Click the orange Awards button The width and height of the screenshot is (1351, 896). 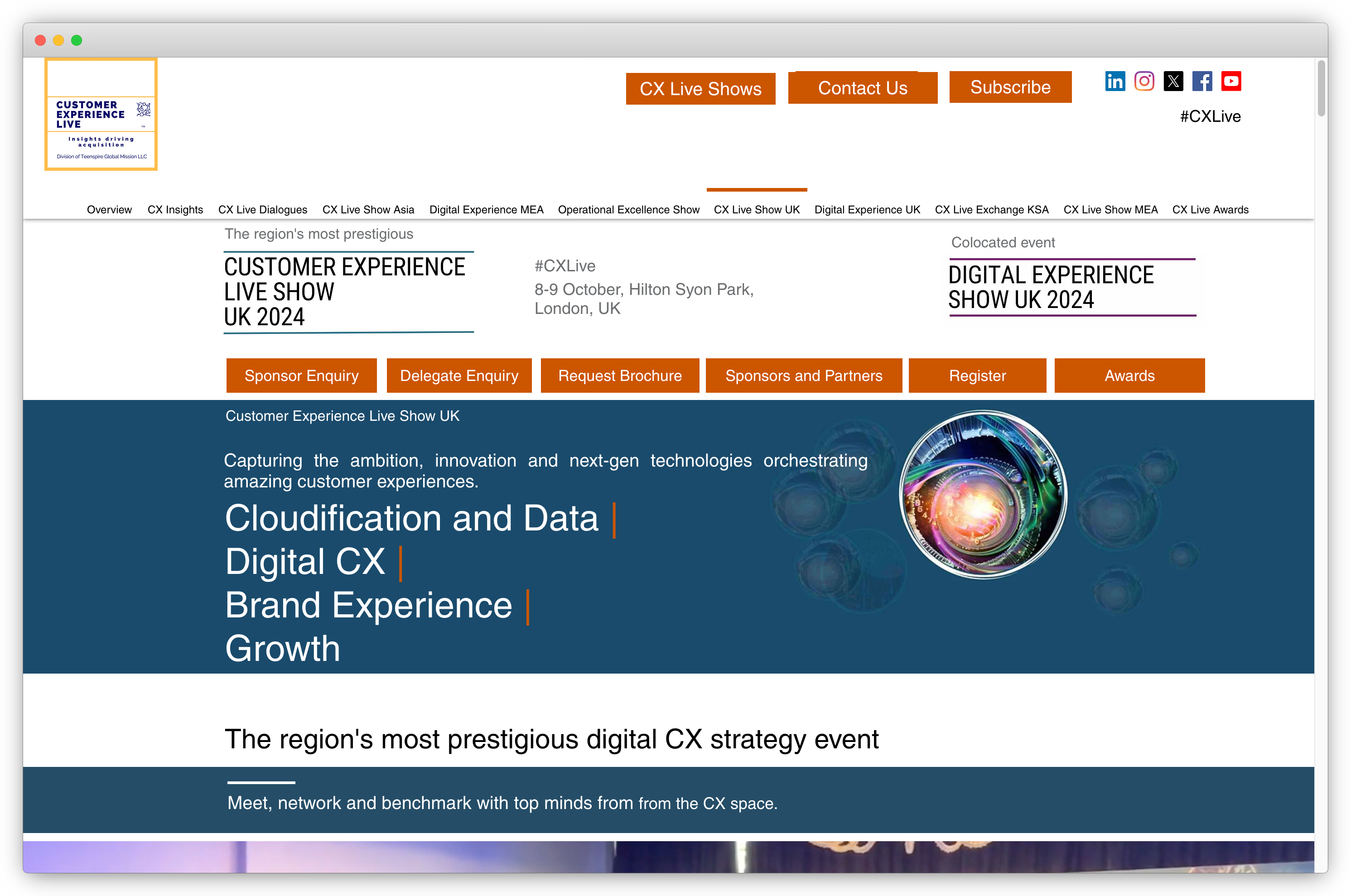point(1129,376)
